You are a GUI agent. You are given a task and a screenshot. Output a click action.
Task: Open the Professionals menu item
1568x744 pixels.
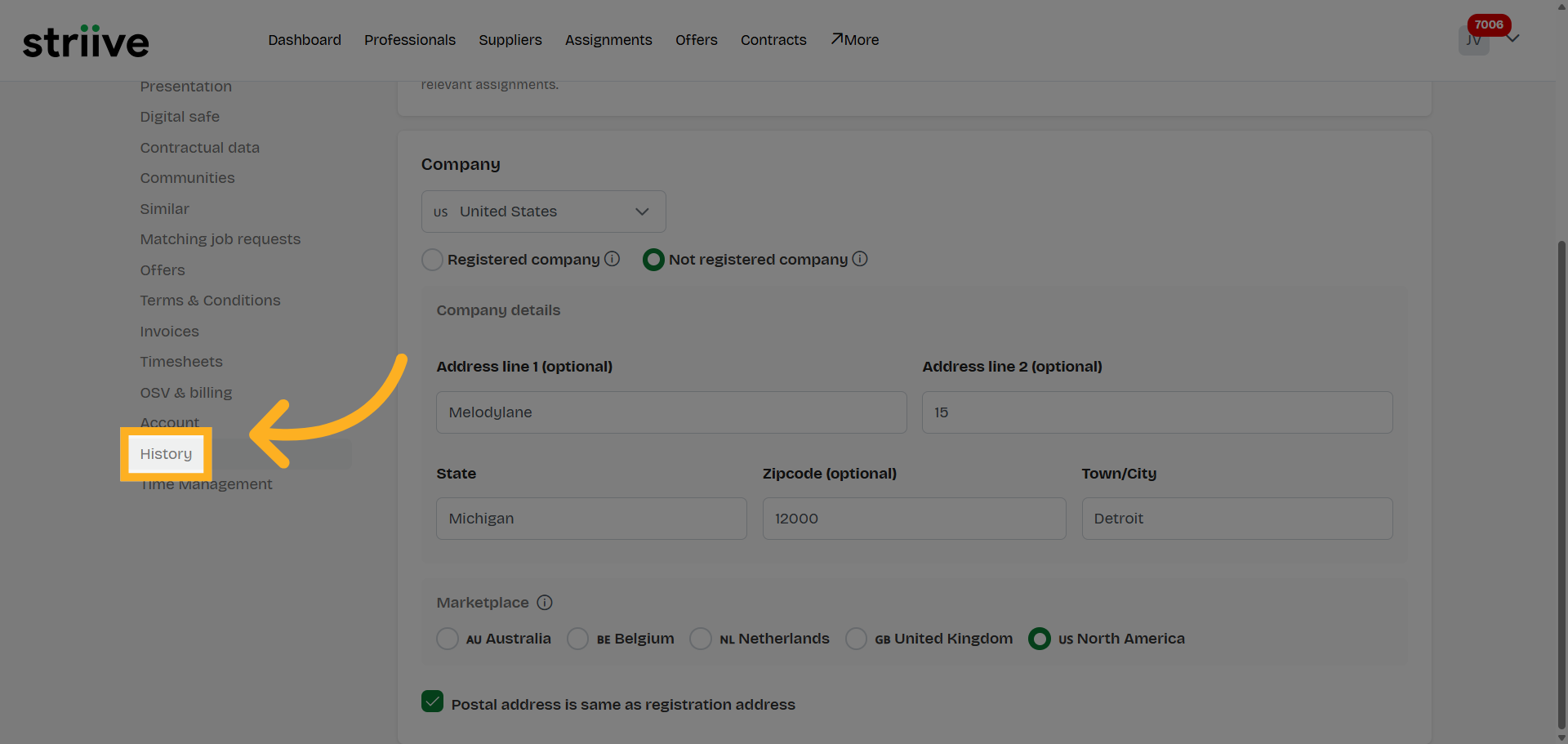(410, 40)
